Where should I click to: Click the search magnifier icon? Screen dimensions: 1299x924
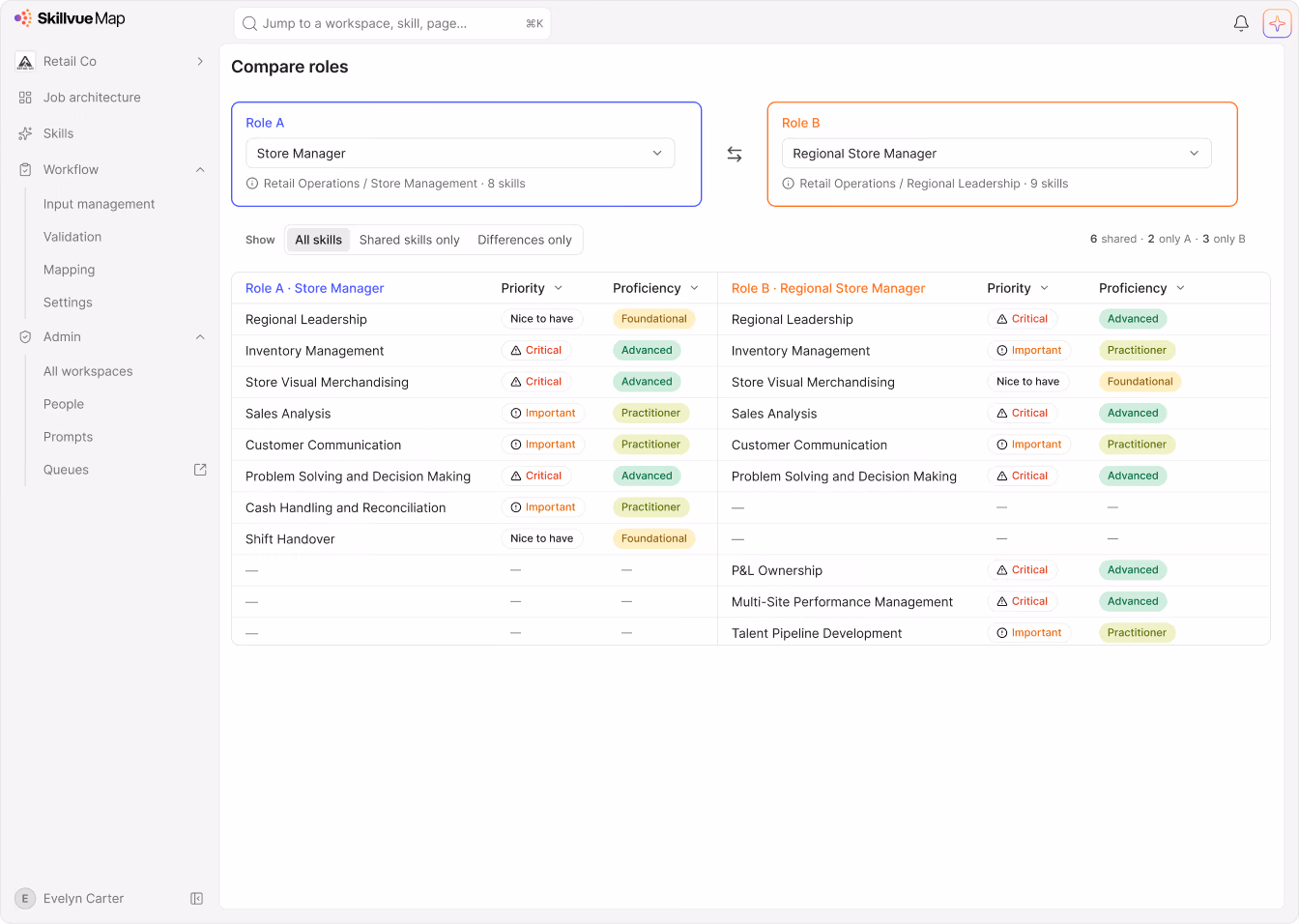pos(249,23)
